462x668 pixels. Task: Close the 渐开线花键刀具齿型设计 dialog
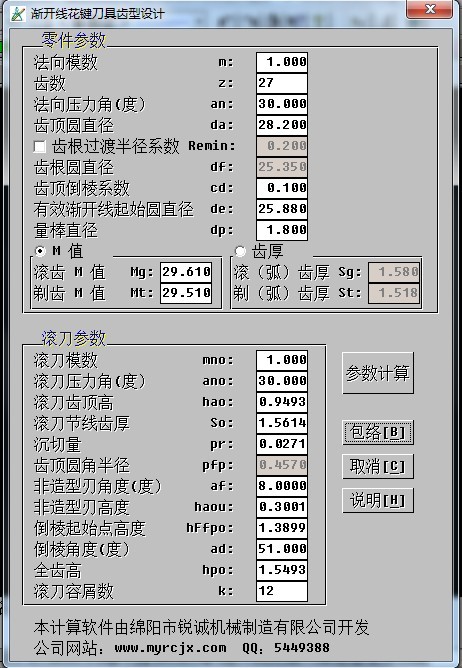429,9
